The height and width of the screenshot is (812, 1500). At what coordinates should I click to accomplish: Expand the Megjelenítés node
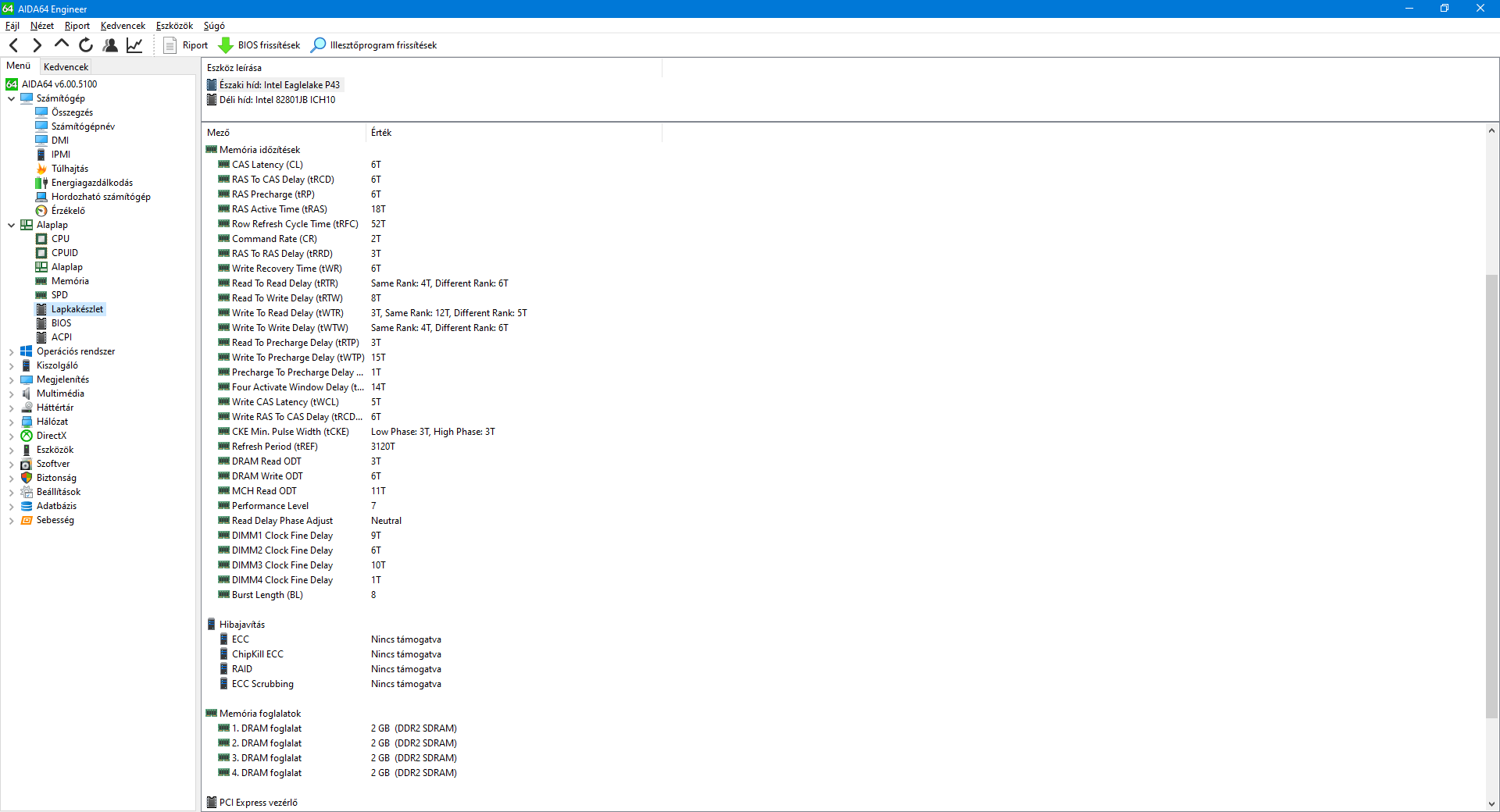pos(12,380)
